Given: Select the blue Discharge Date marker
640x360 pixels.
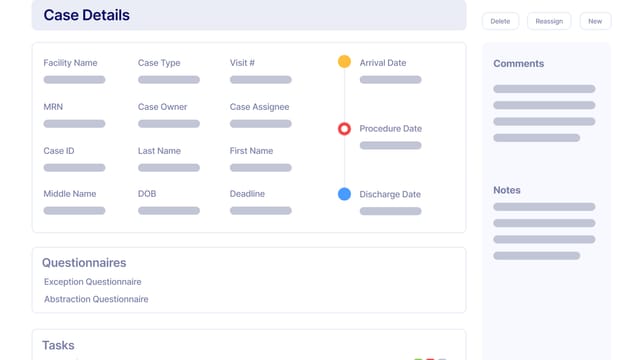Looking at the screenshot, I should 344,194.
